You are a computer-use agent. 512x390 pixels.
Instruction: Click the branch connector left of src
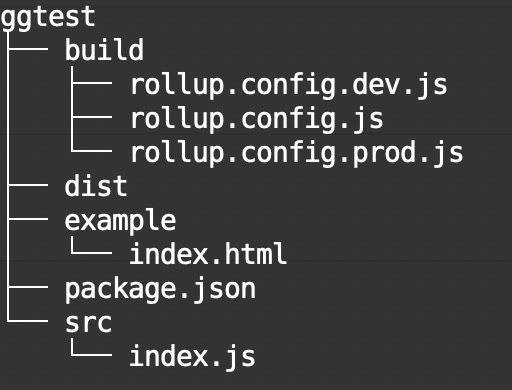coord(27,310)
